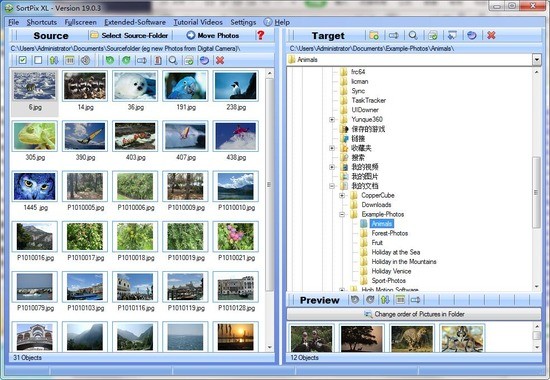Open the Animals folder dropdown

(537, 60)
